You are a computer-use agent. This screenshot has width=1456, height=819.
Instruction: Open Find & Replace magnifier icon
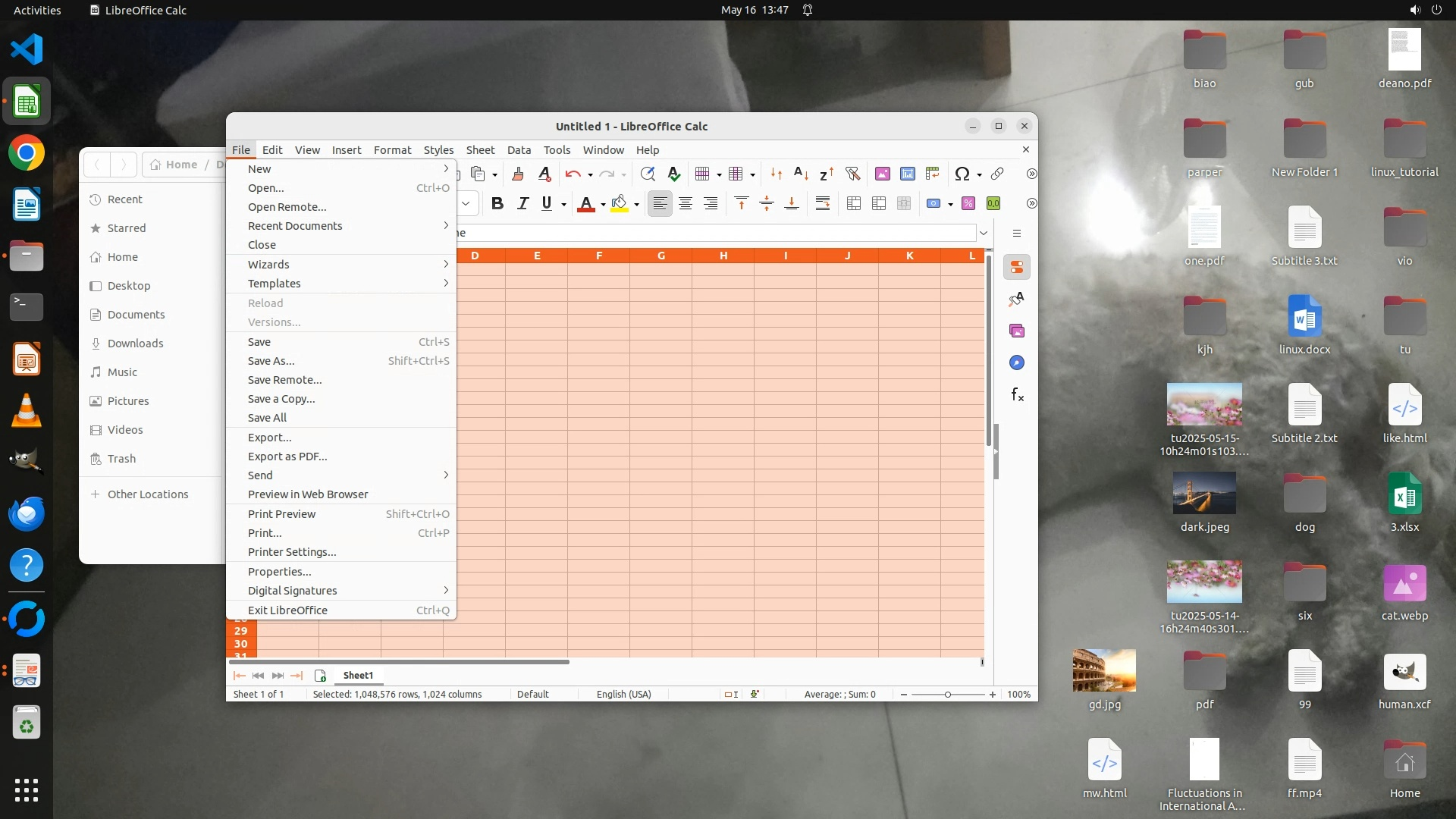pyautogui.click(x=648, y=174)
